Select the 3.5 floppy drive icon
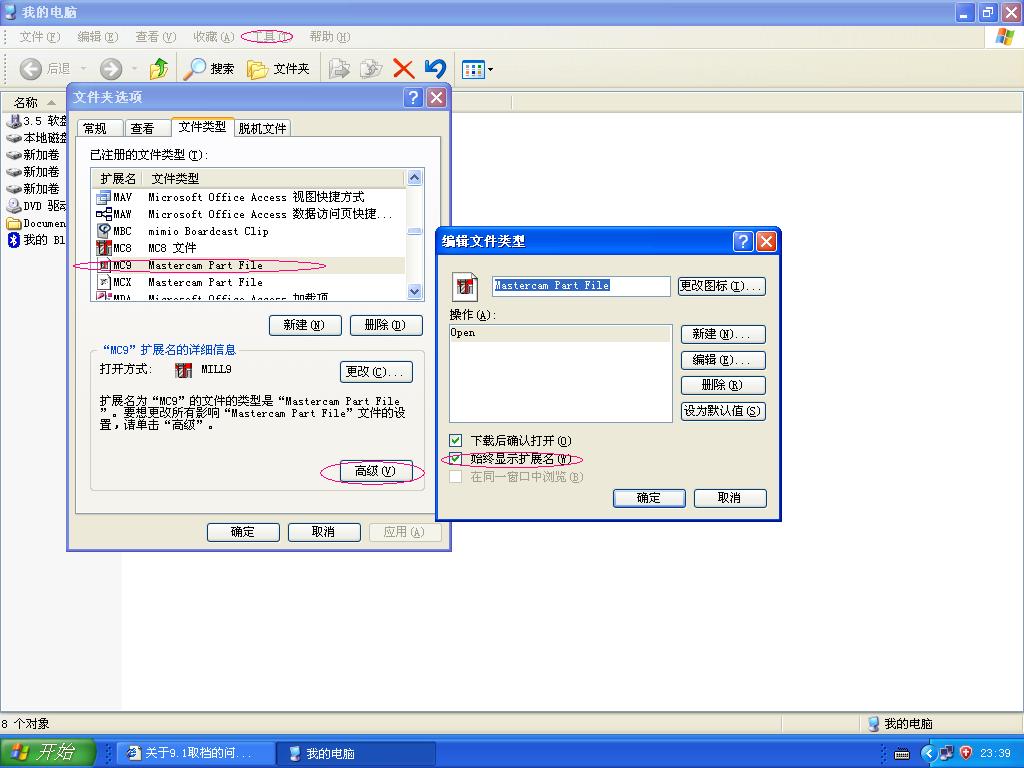Screen dimensions: 1024x768 pyautogui.click(x=14, y=121)
